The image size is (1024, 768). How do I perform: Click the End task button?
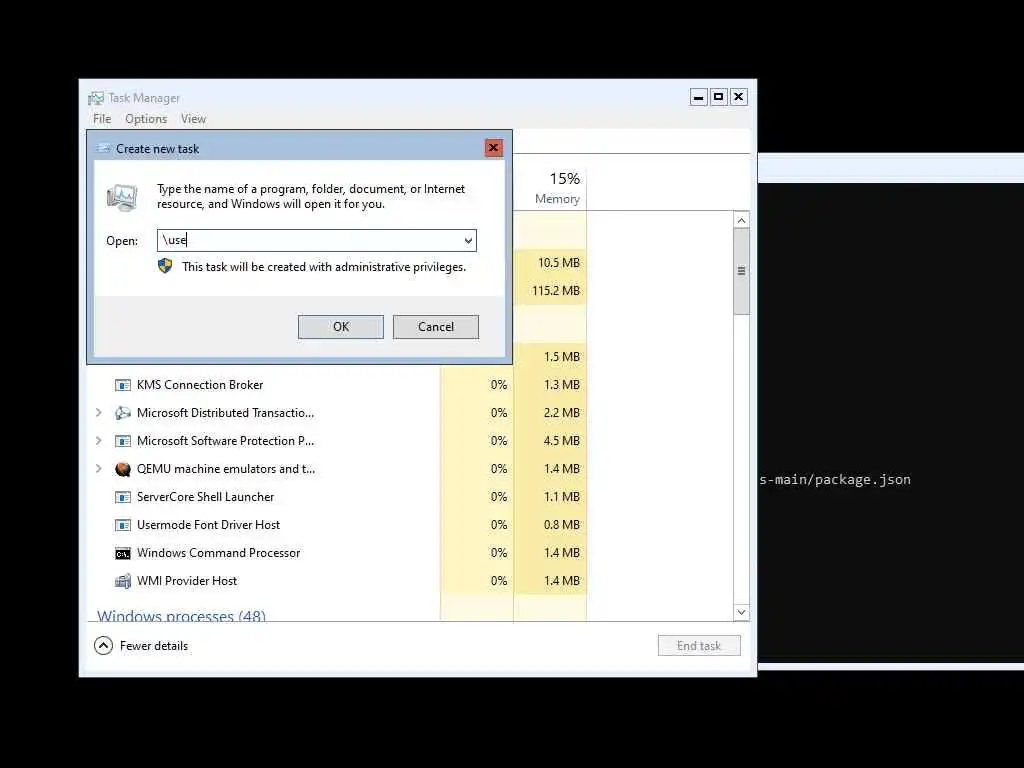(x=699, y=646)
